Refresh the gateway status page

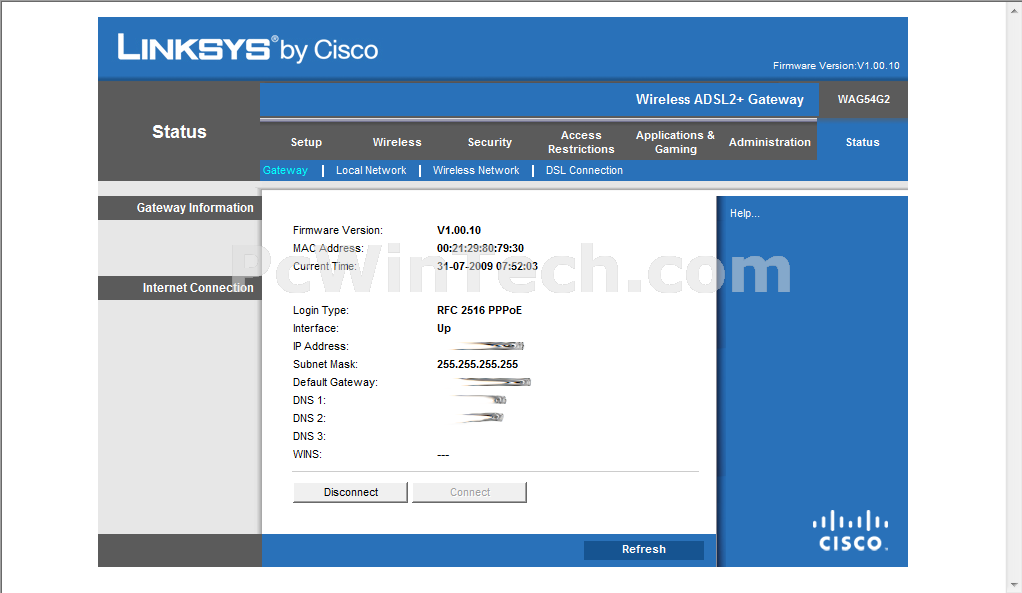coord(644,549)
